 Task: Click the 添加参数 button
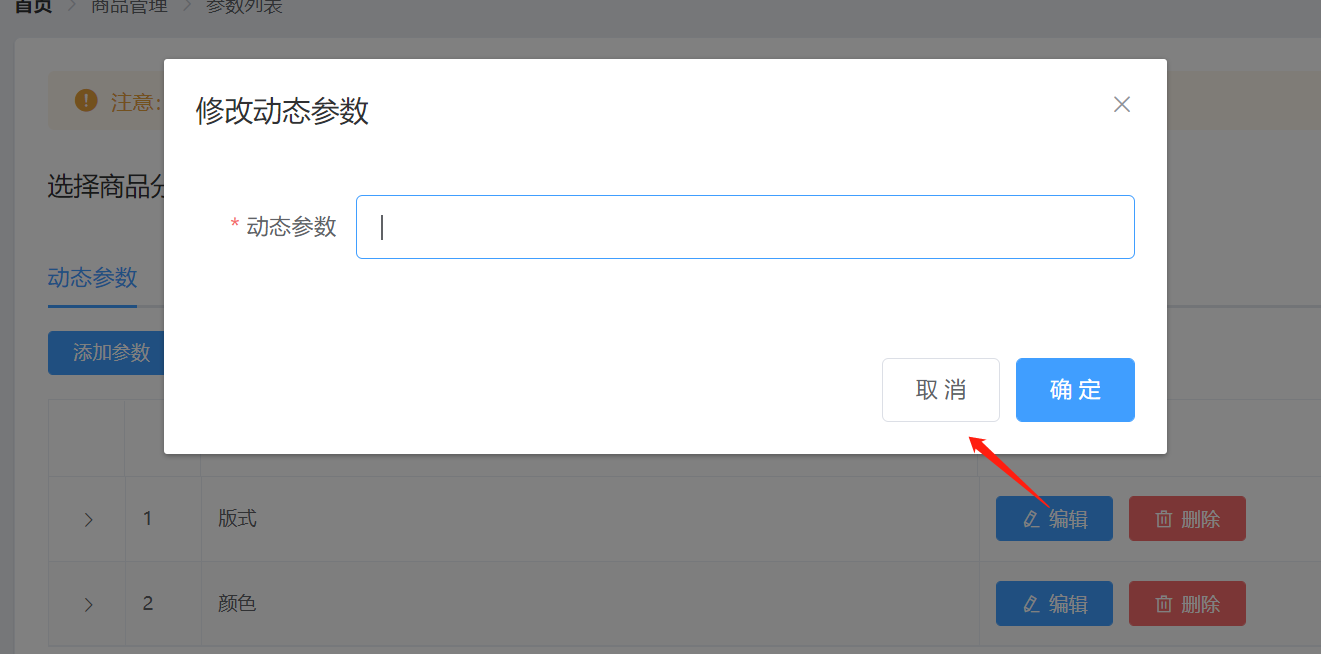pyautogui.click(x=106, y=352)
